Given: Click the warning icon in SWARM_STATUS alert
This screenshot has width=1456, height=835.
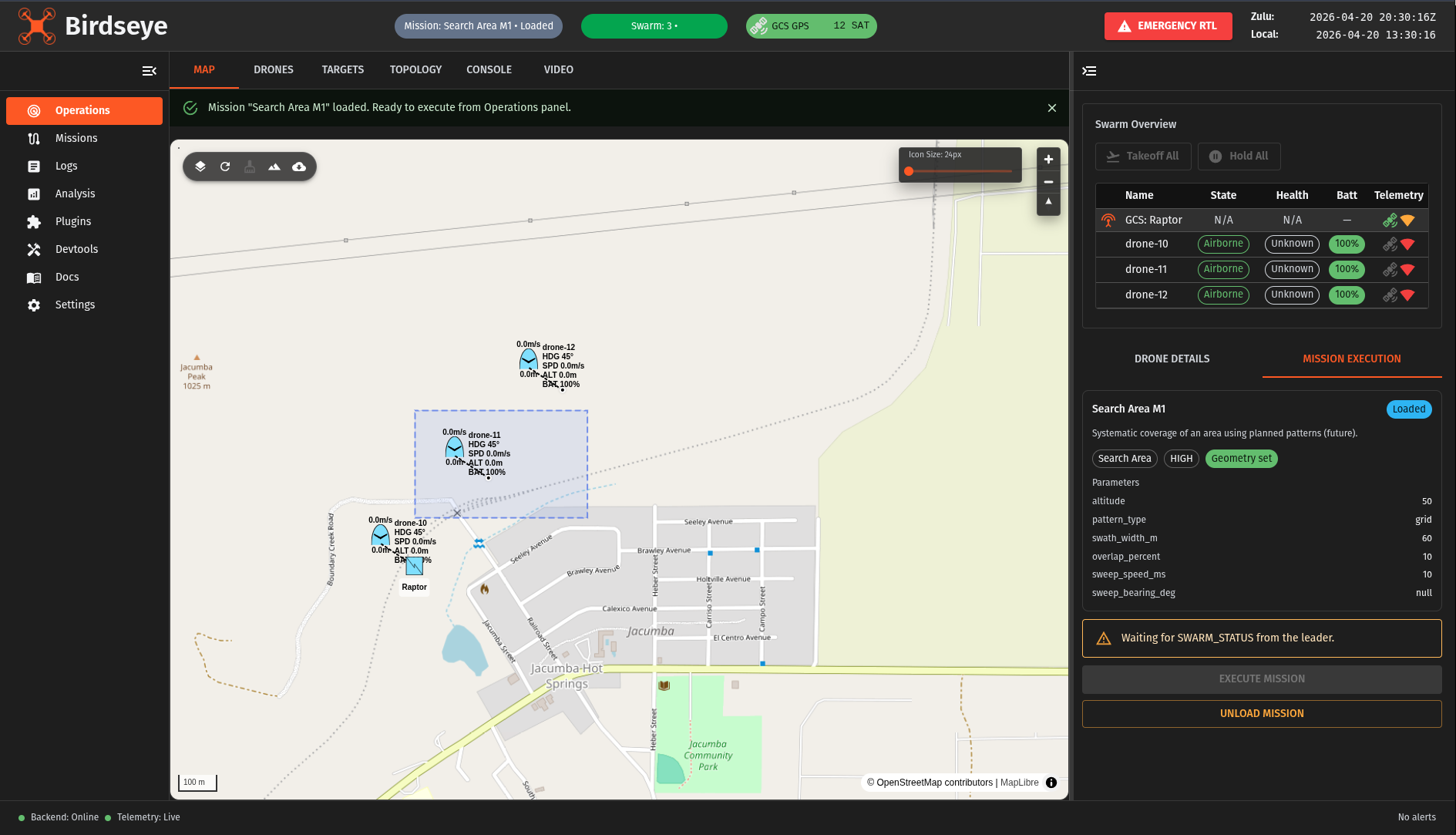Looking at the screenshot, I should pos(1104,638).
